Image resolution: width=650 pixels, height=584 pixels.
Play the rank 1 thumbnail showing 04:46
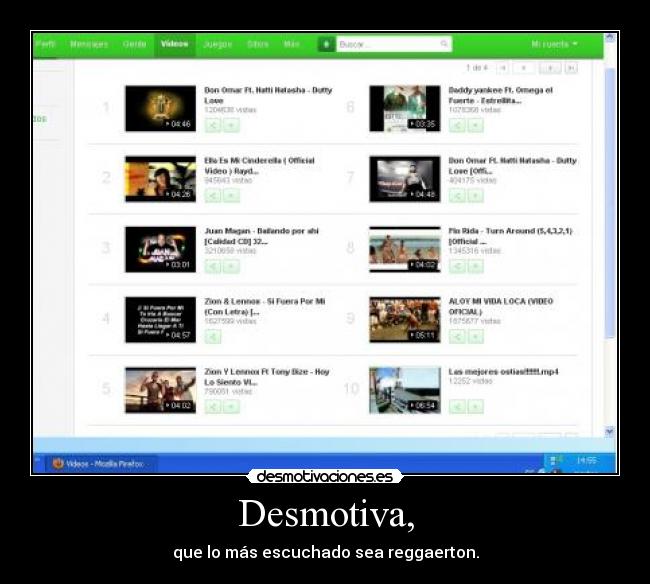pyautogui.click(x=160, y=108)
